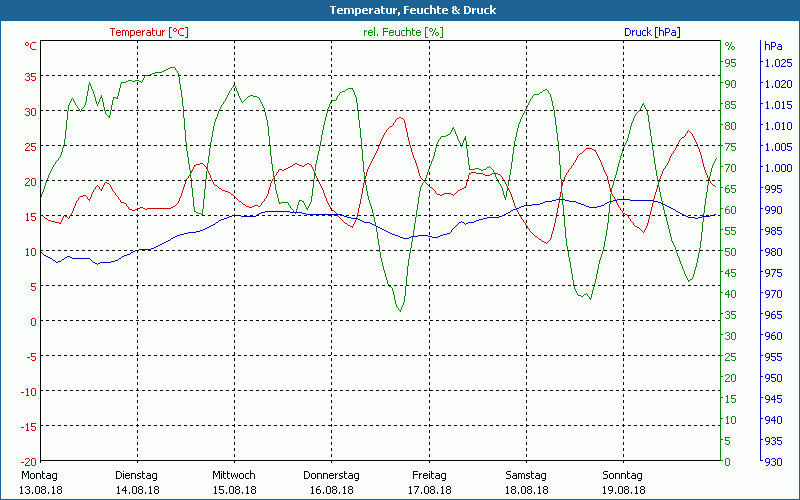Select the 'Donnerstag' day label
The image size is (800, 500).
[331, 476]
